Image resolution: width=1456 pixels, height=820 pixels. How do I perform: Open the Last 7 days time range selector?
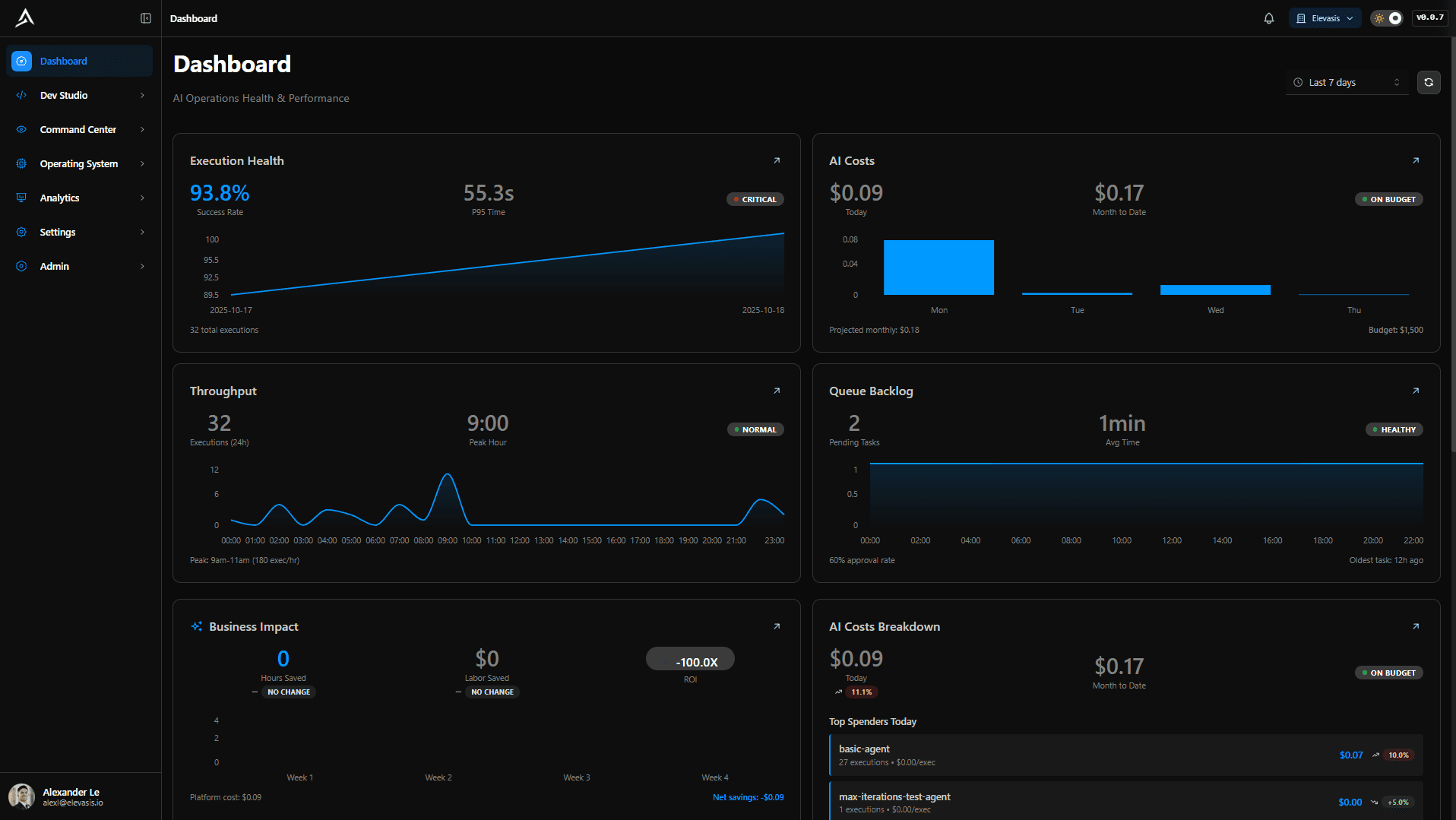(x=1346, y=82)
